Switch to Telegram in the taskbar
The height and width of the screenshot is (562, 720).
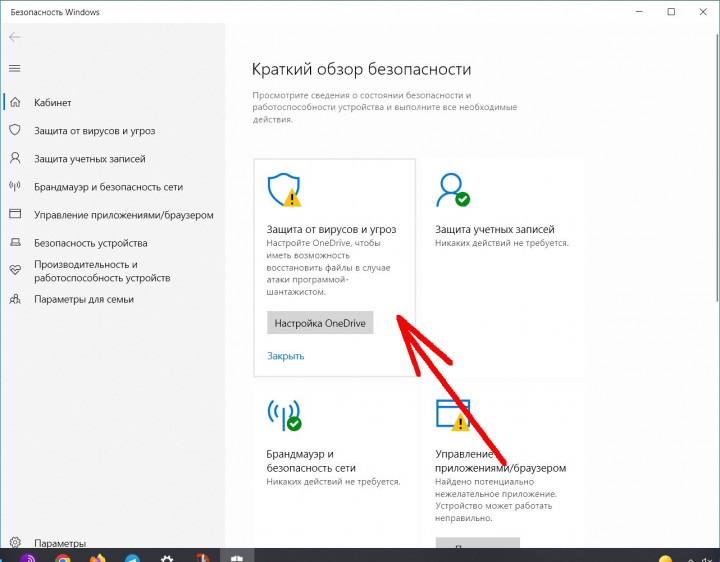[131, 555]
